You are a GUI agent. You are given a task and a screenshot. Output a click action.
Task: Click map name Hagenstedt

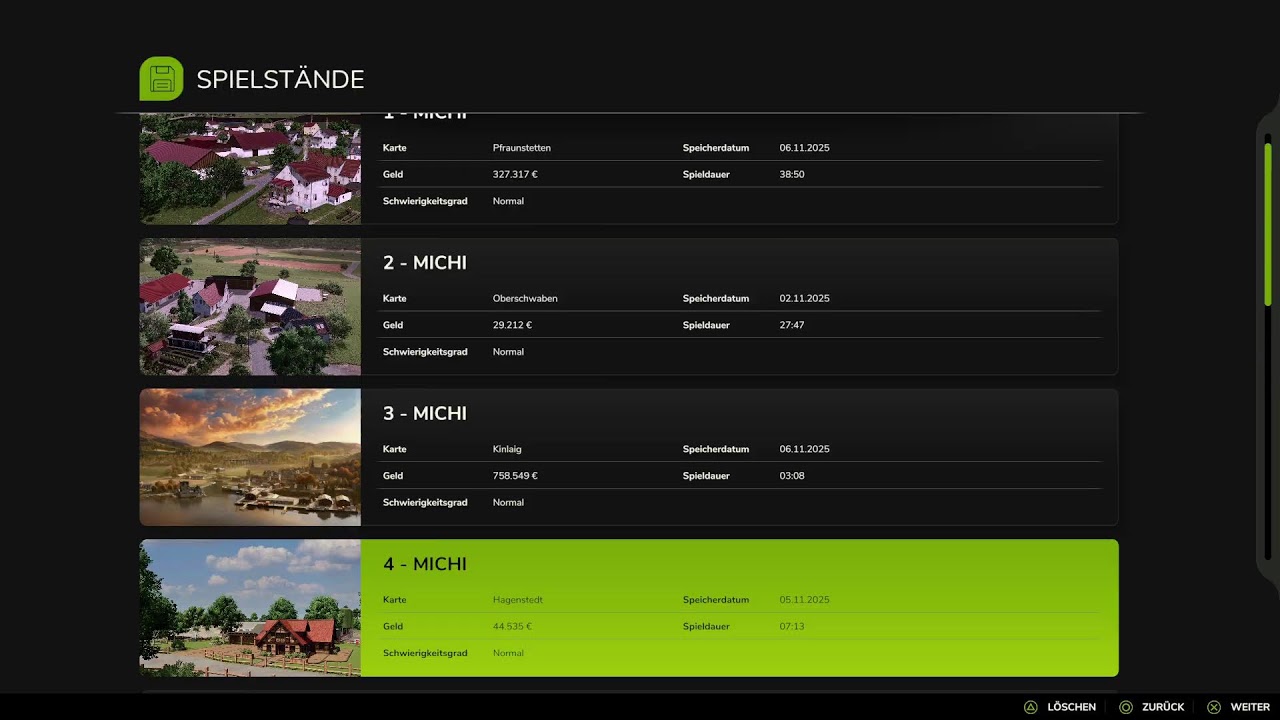(517, 600)
